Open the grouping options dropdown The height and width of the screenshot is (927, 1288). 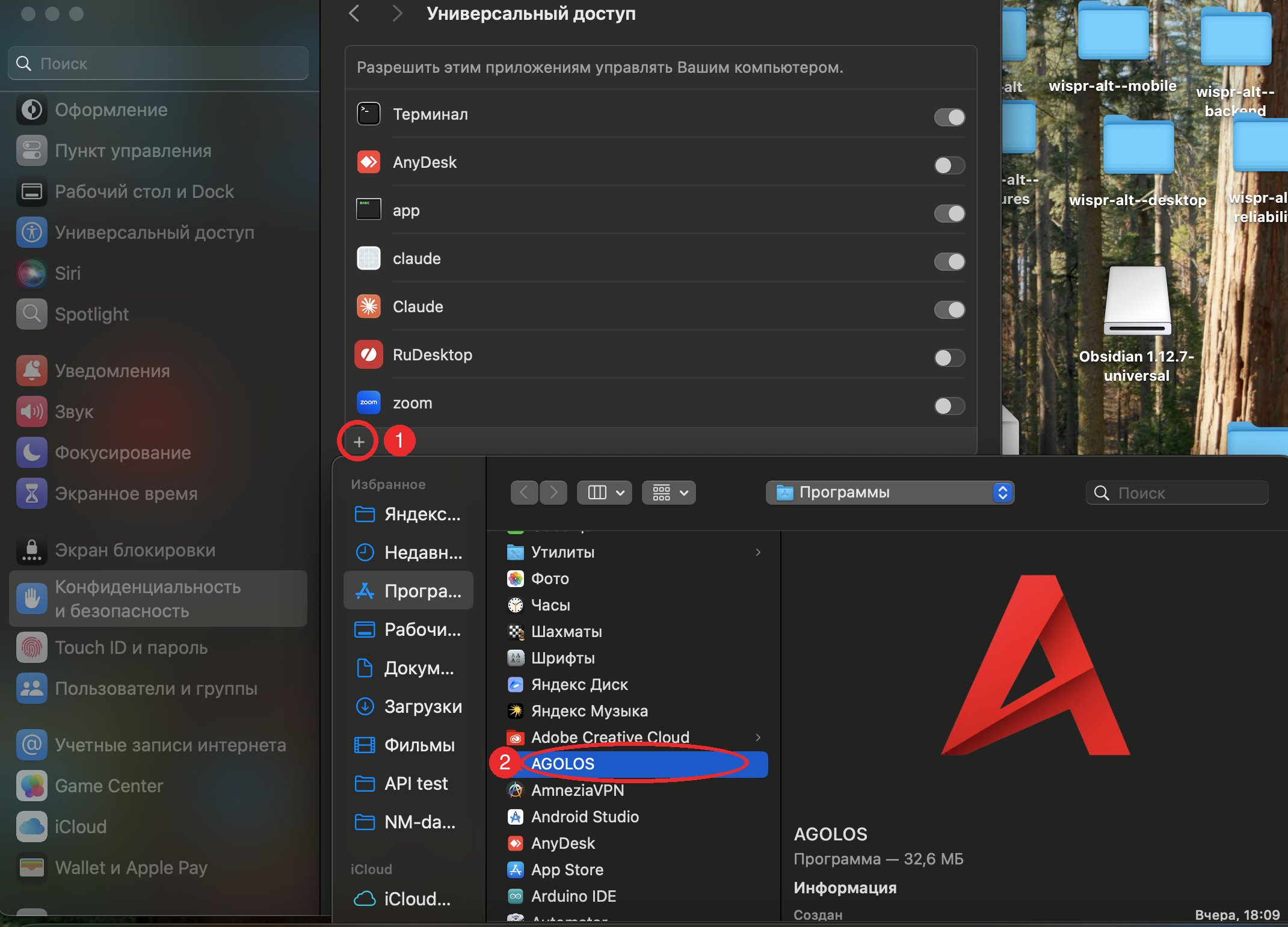669,493
